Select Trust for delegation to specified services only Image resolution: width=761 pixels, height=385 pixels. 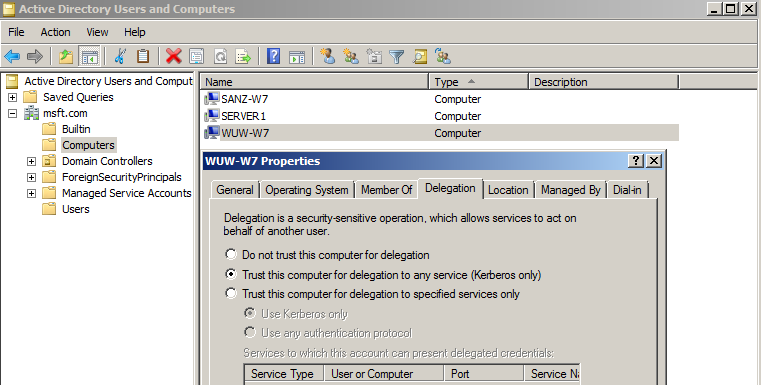pyautogui.click(x=231, y=293)
